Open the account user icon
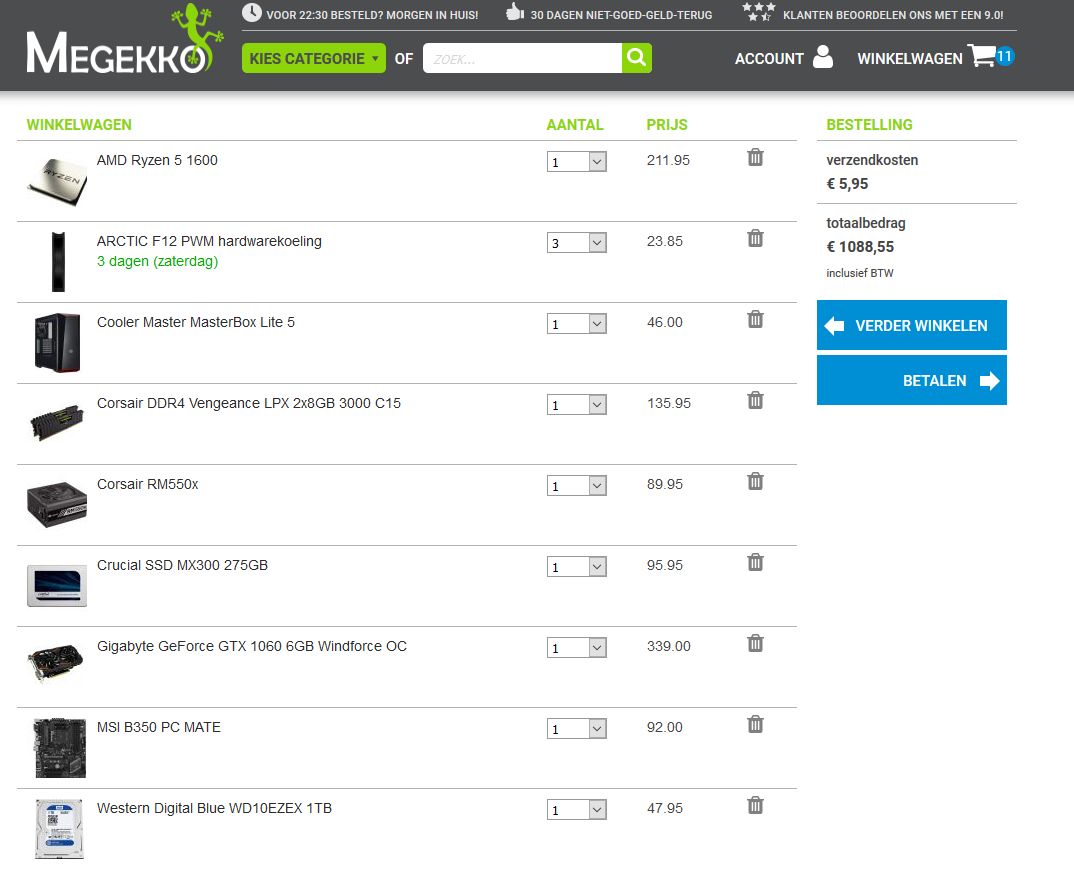Screen dimensions: 1074x877 pos(823,57)
